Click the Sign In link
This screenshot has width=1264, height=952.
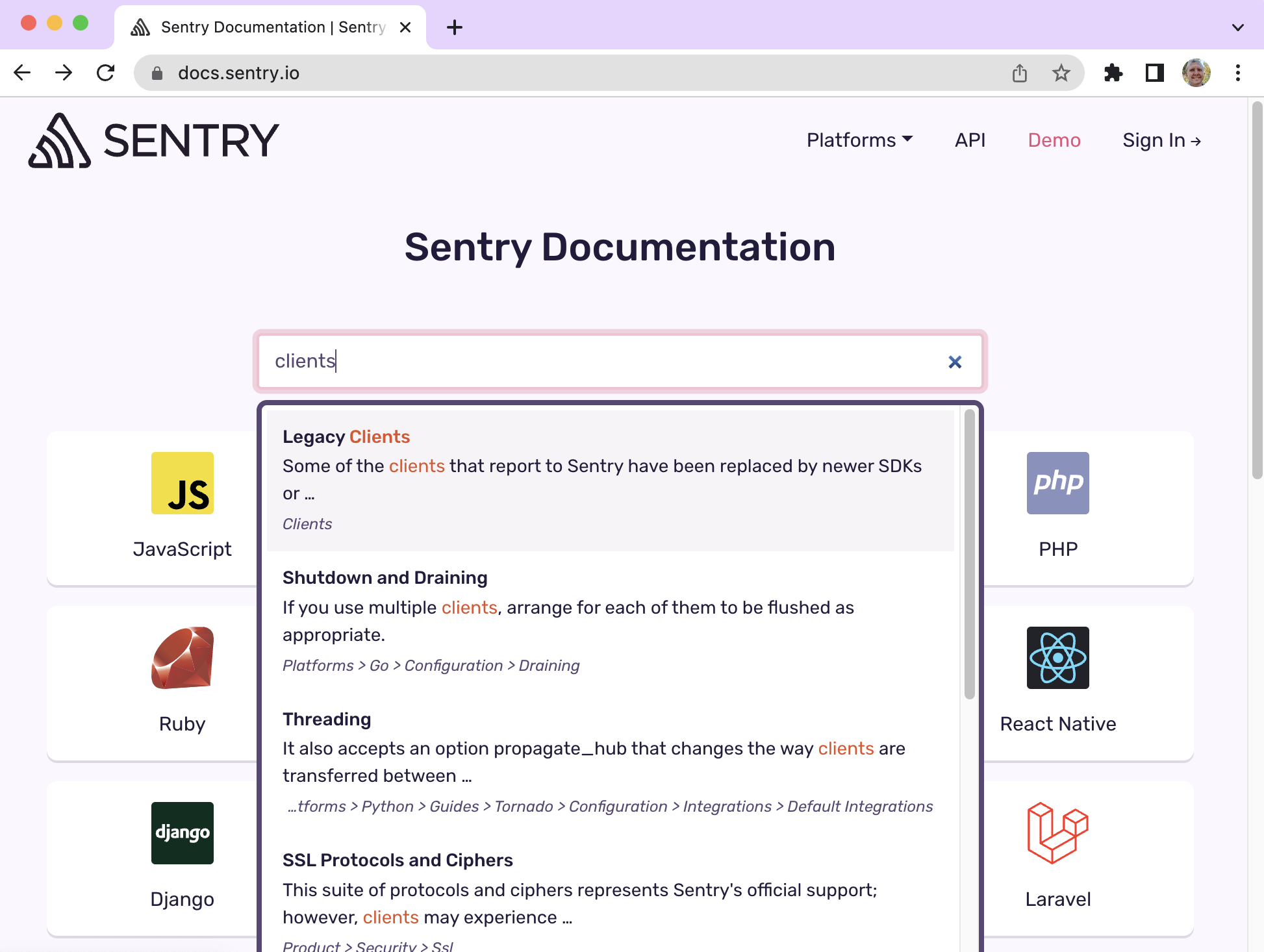(1162, 140)
